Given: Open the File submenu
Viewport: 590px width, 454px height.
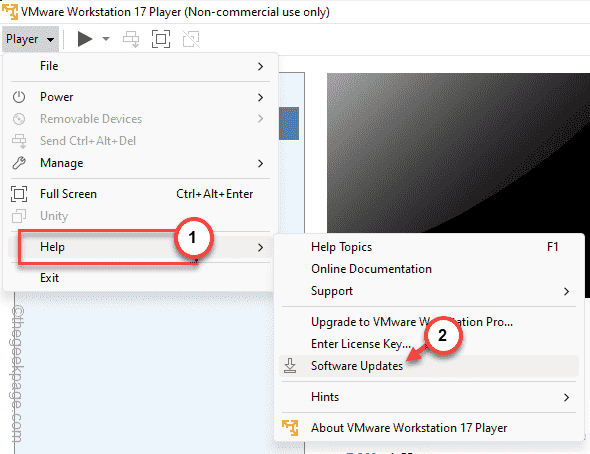Looking at the screenshot, I should tap(140, 66).
